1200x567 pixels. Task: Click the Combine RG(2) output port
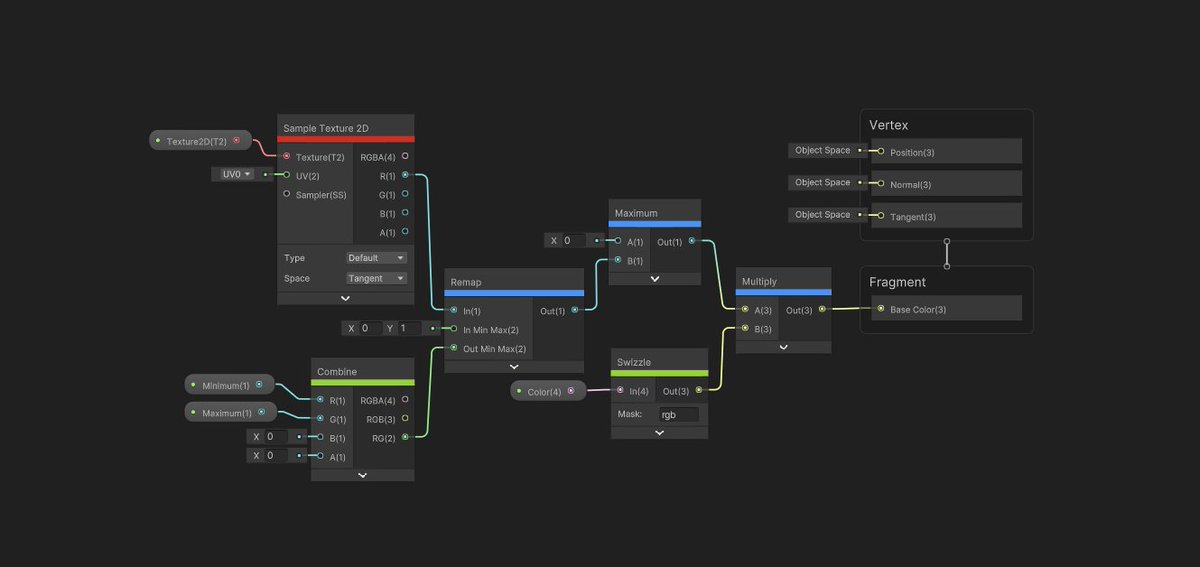(x=405, y=437)
